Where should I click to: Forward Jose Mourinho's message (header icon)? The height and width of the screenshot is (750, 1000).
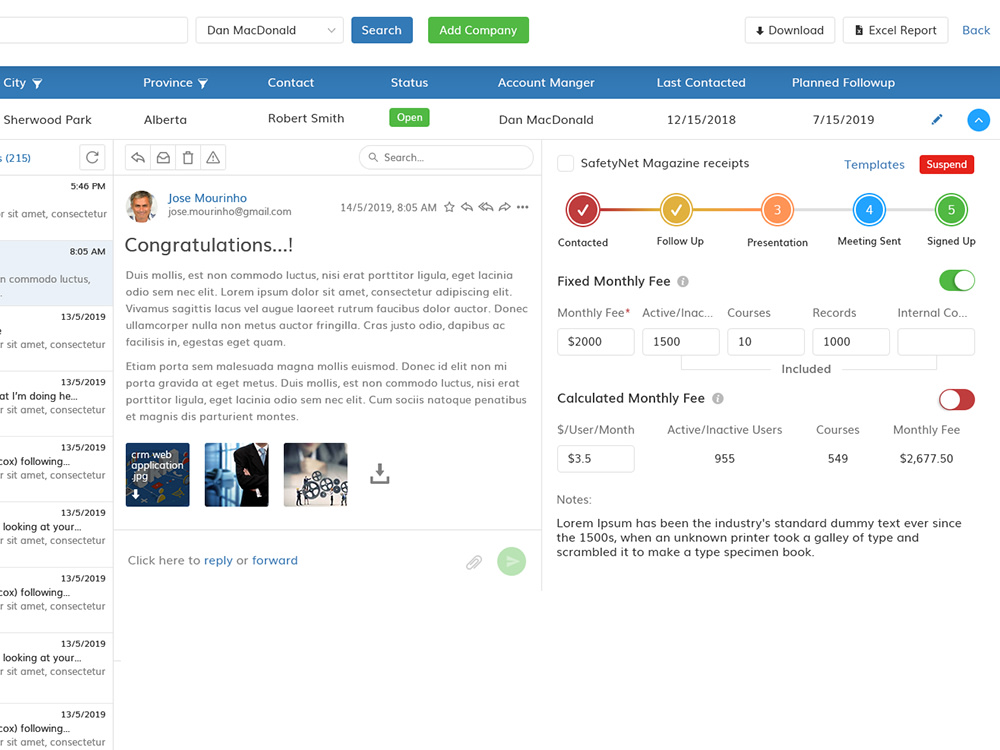coord(504,207)
